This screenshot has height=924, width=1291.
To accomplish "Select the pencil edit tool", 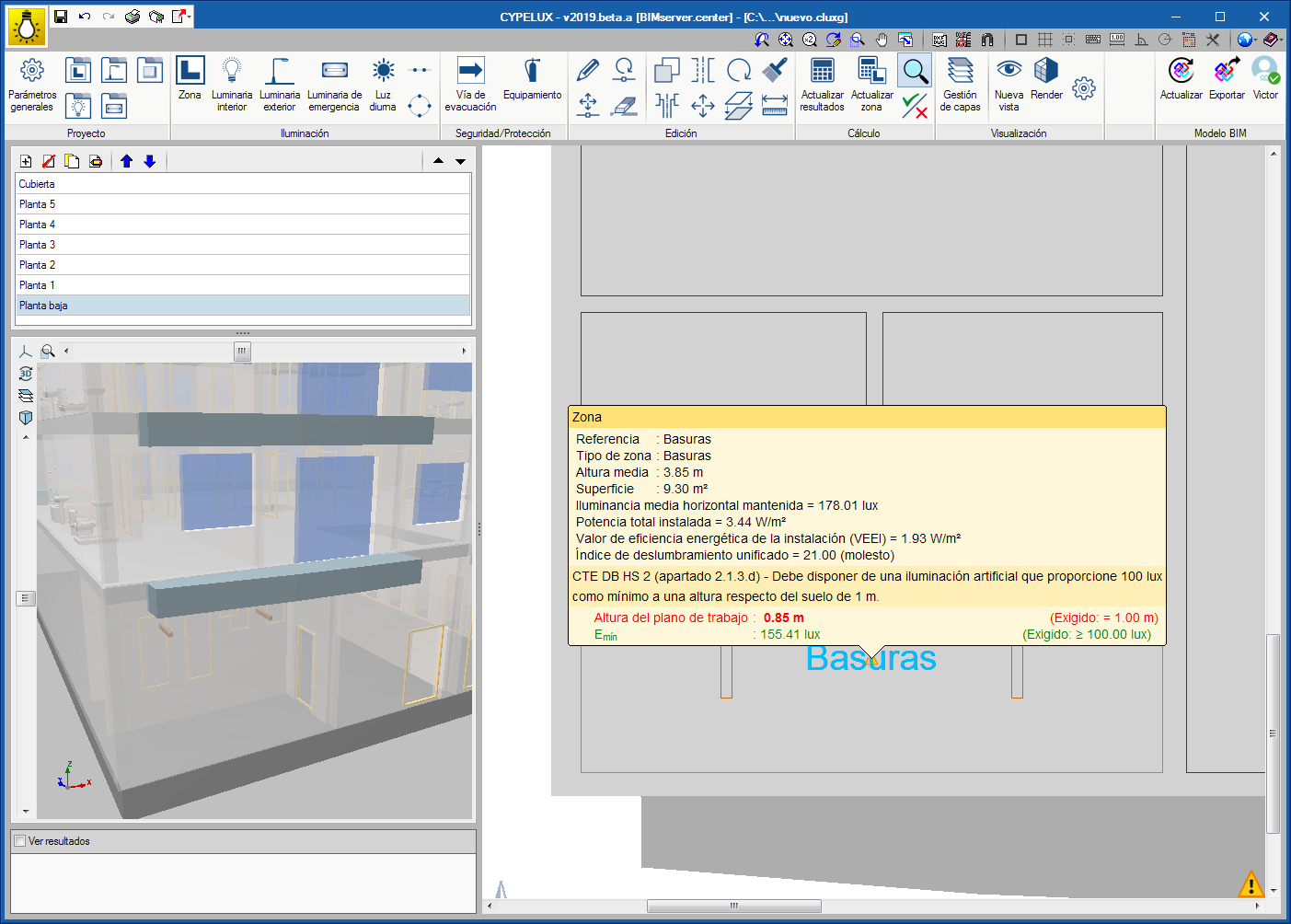I will tap(588, 70).
